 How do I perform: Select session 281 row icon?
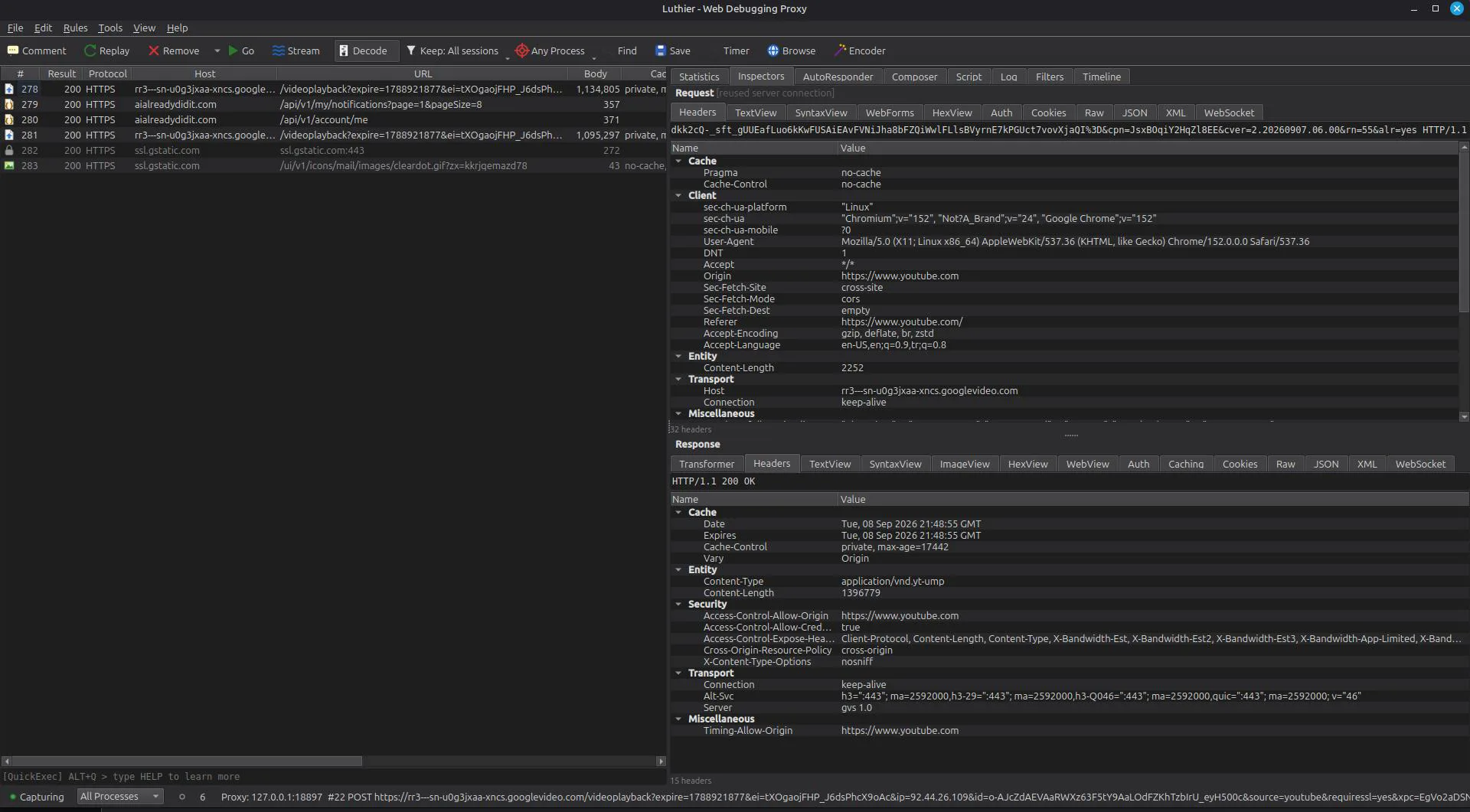point(9,135)
